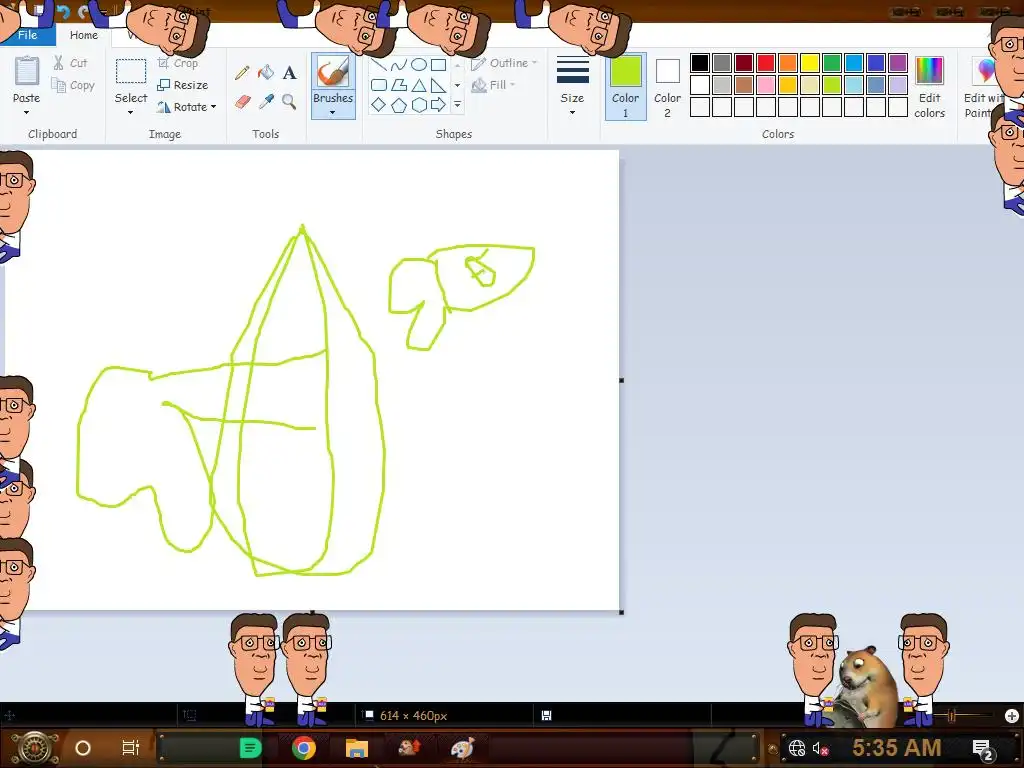Open File Explorer from the taskbar

pyautogui.click(x=357, y=748)
